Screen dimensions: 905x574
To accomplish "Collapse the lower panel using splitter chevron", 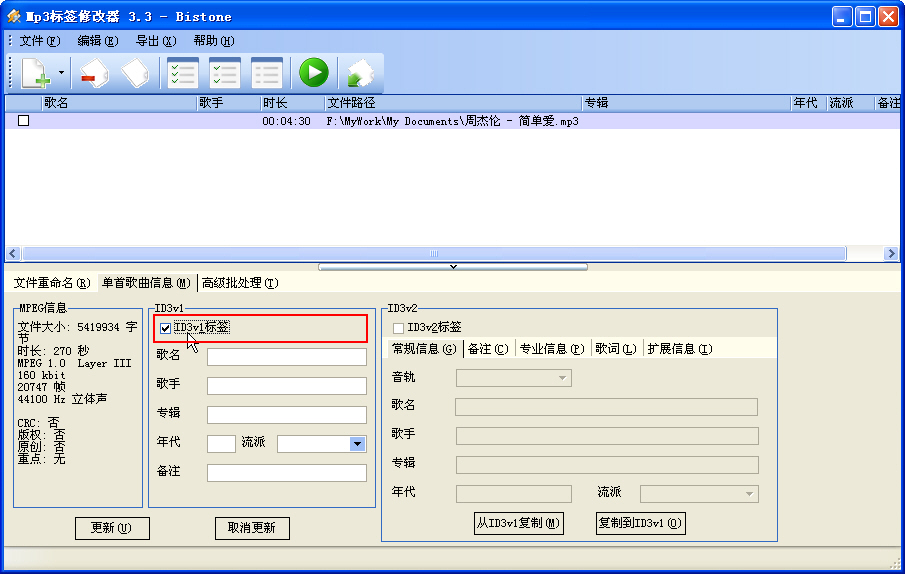I will point(453,267).
